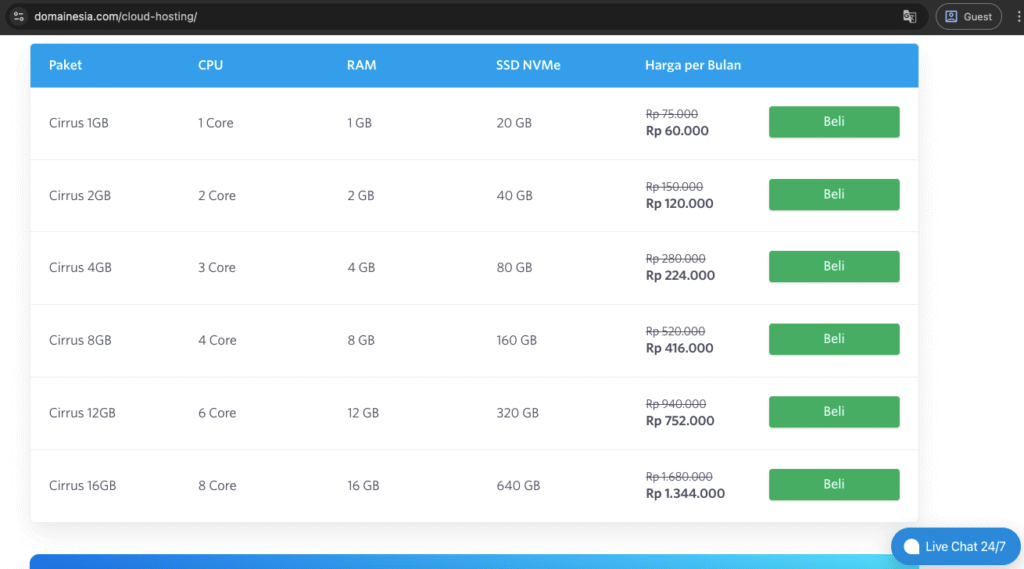Click the 16 GB RAM cell

click(363, 485)
